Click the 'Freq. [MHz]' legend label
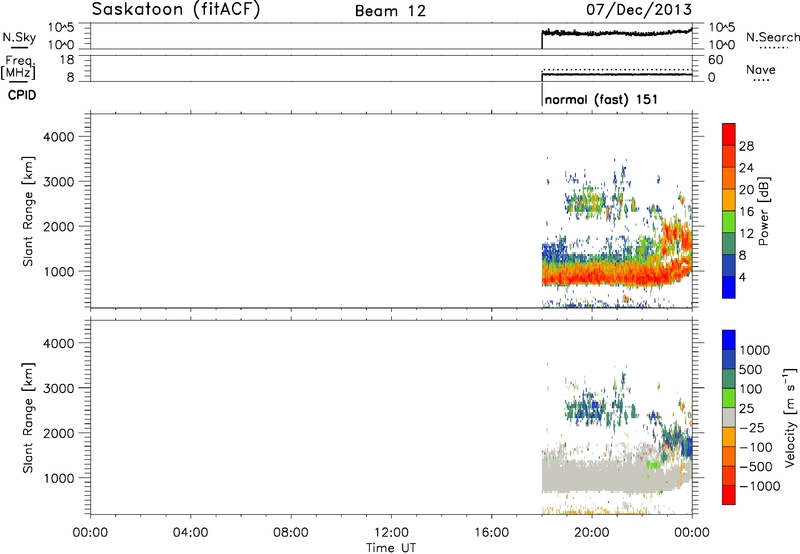 pyautogui.click(x=19, y=67)
